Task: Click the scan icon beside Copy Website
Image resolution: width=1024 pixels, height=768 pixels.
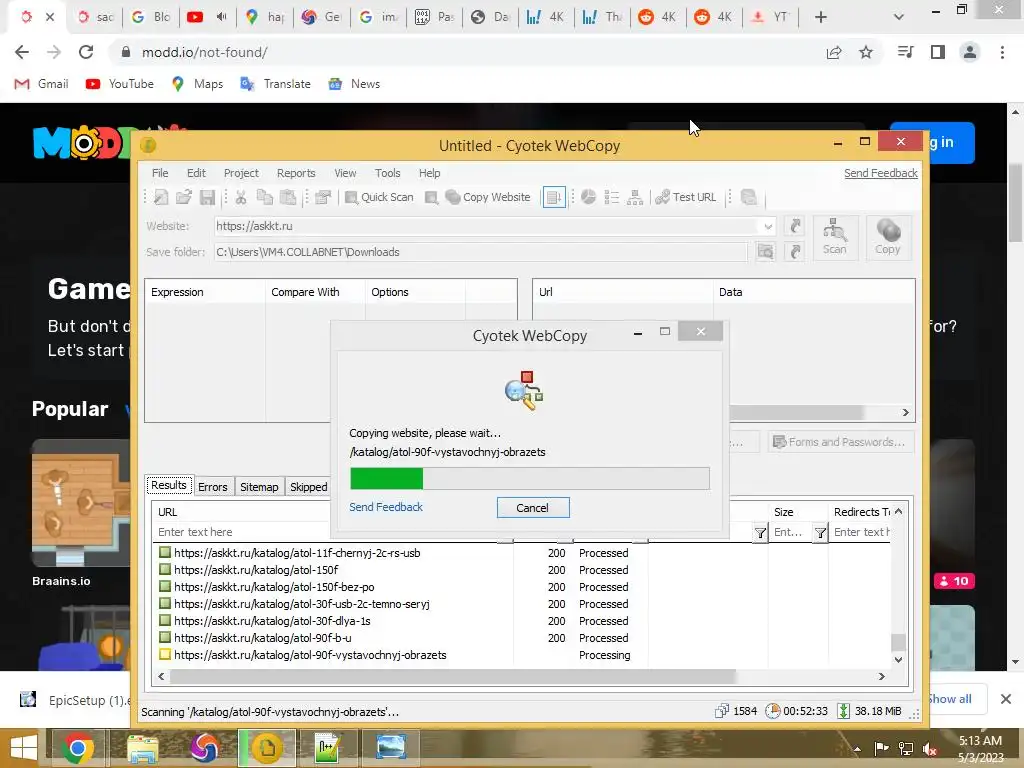Action: pos(431,197)
